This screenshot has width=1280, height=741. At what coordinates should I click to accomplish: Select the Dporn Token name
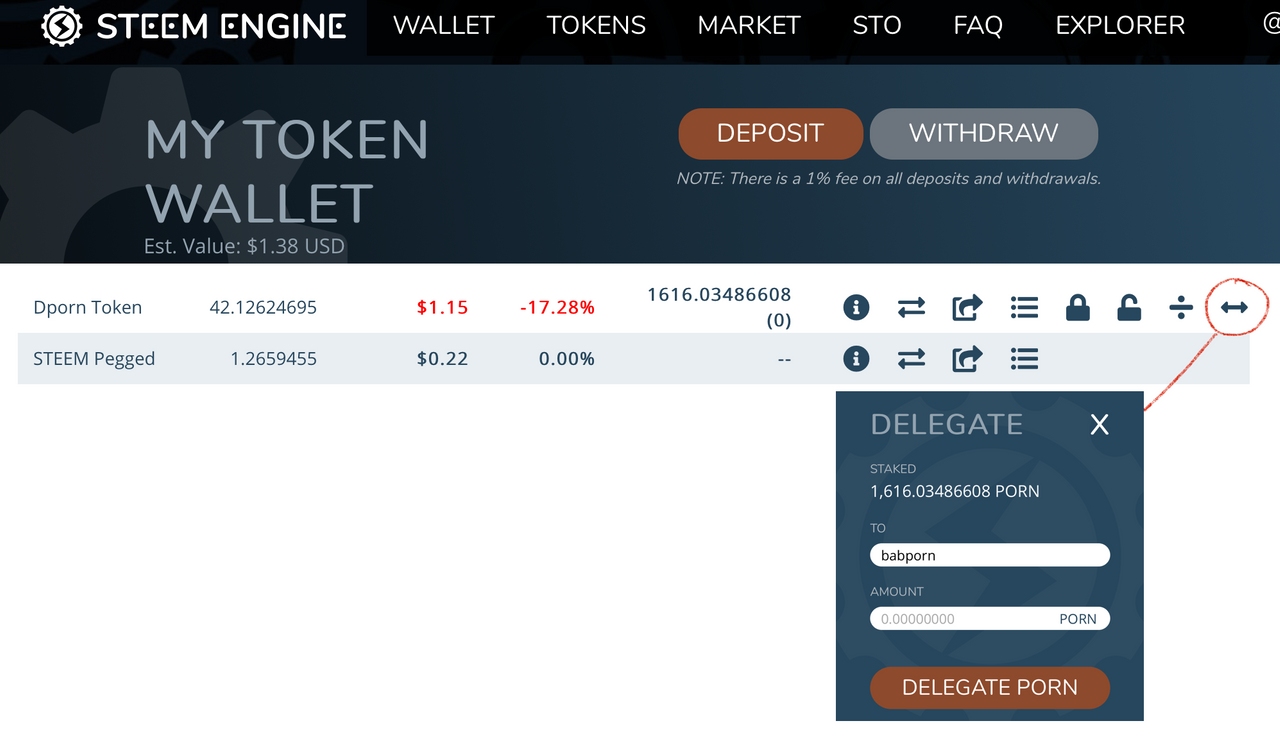[x=88, y=308]
